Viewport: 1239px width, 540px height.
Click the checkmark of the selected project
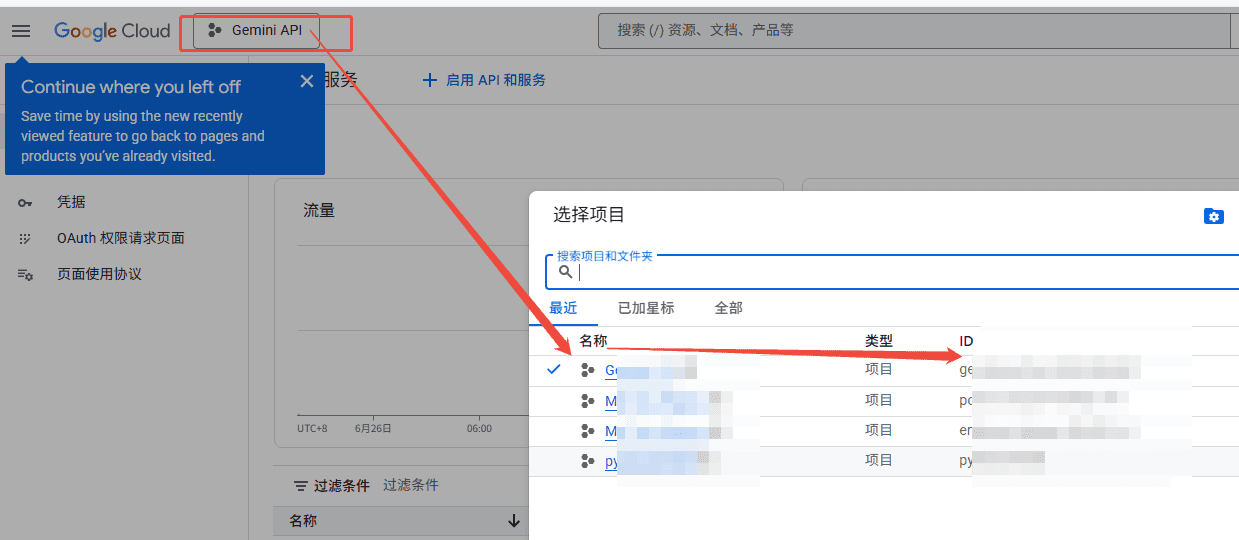554,370
